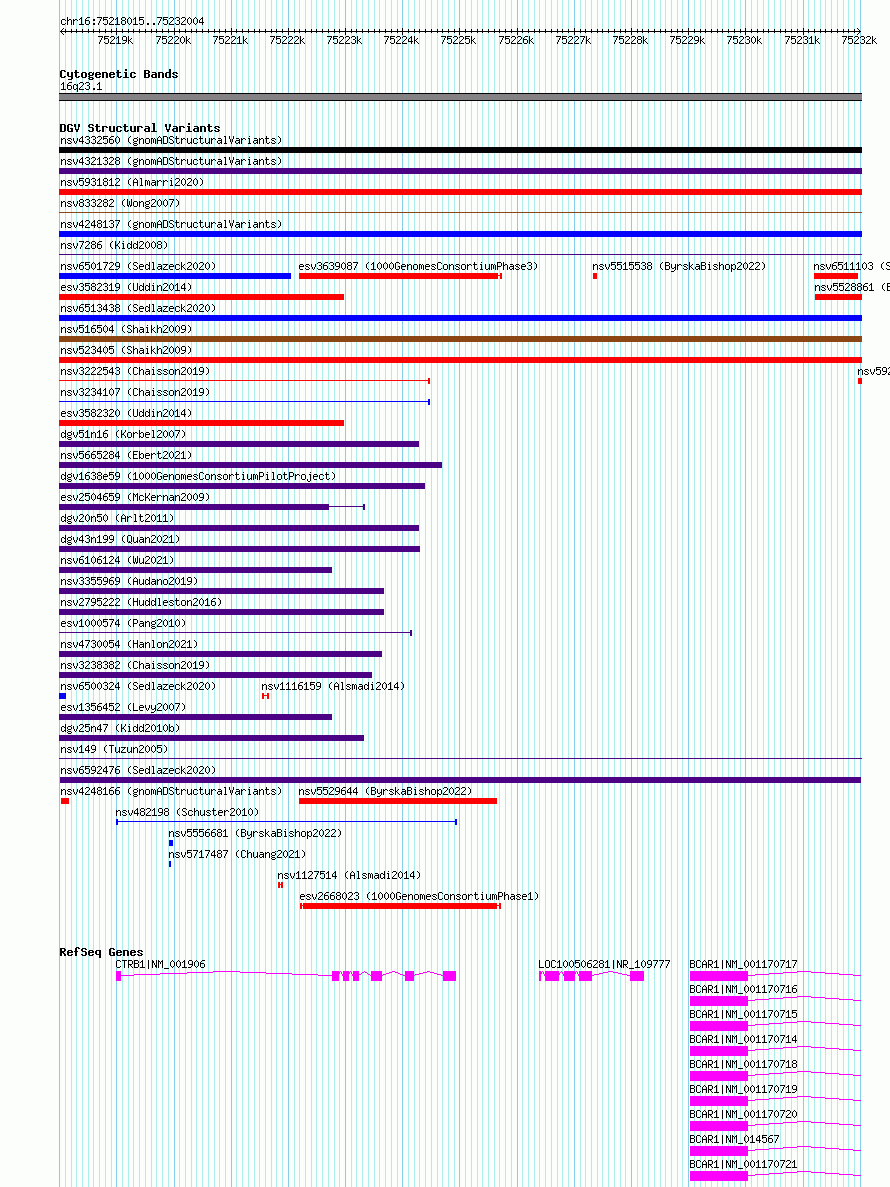Screen dimensions: 890x1187
Task: Click red esv3639087 variant bar
Action: (x=399, y=276)
